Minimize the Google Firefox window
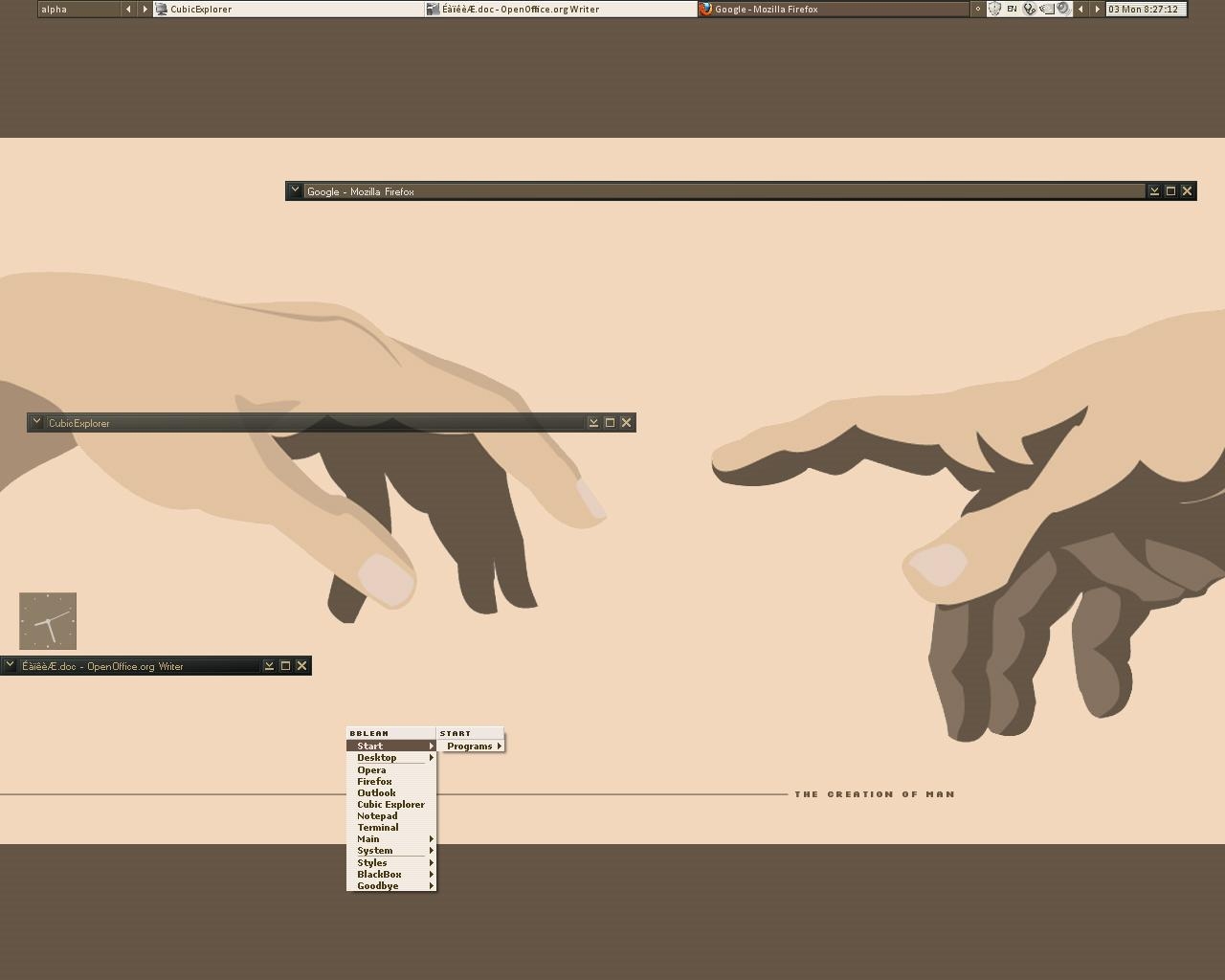 [x=1154, y=191]
